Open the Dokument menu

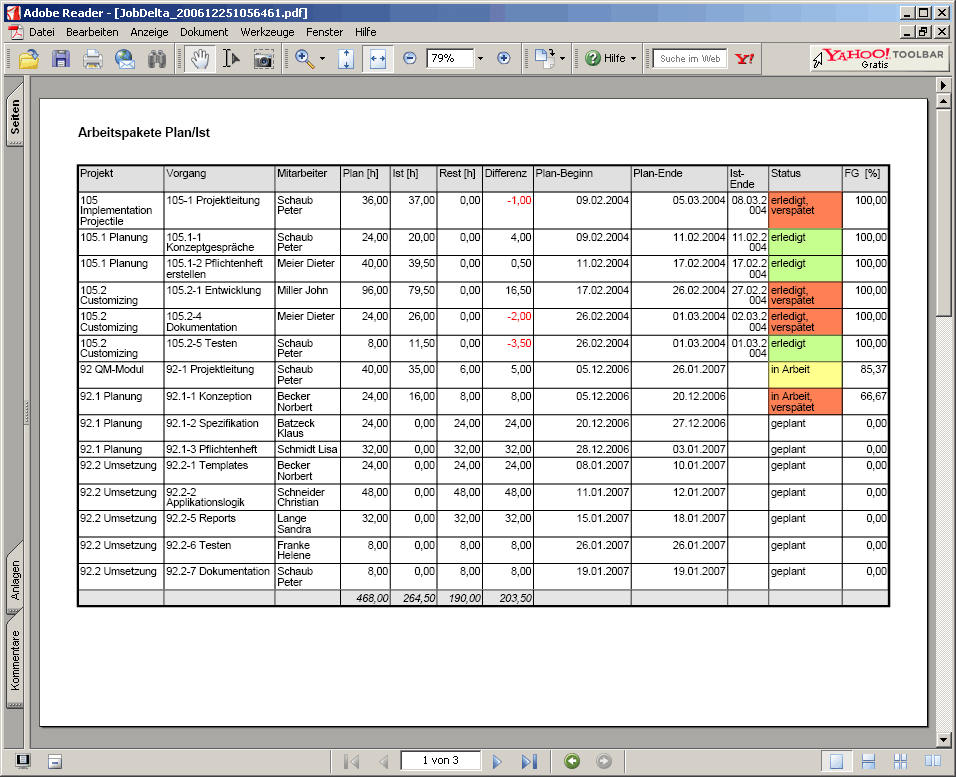pos(204,32)
